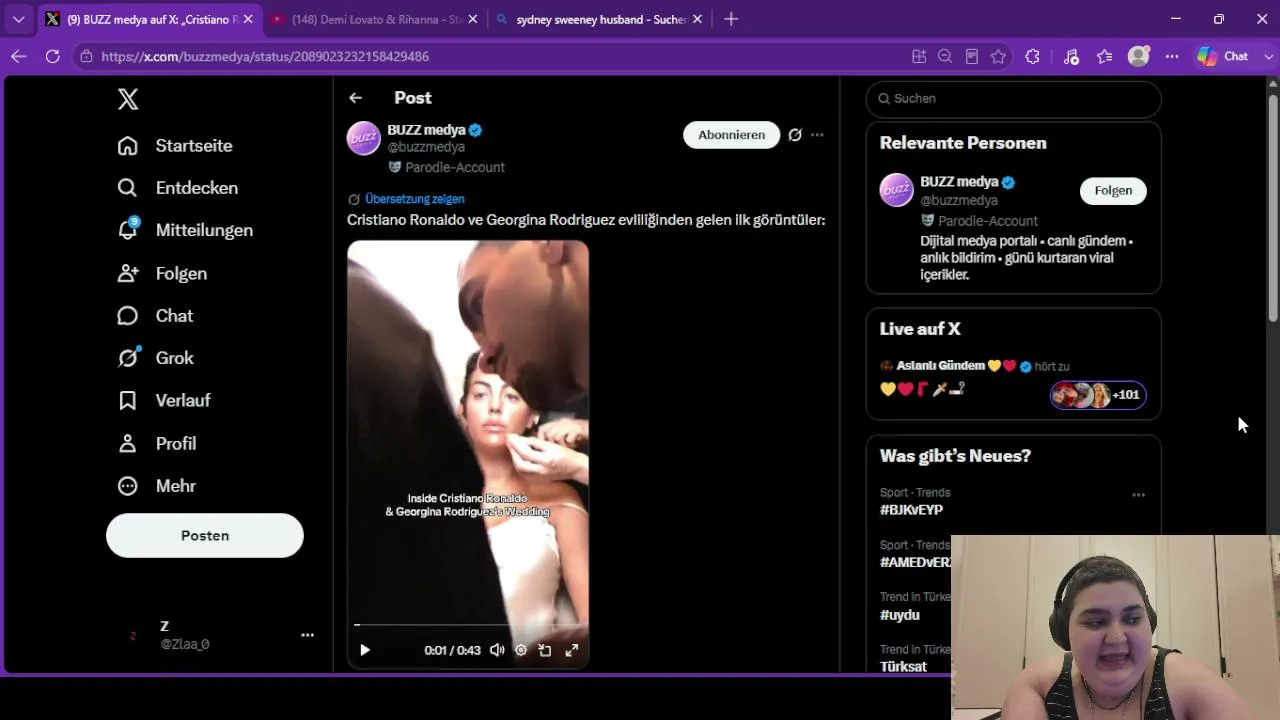
Task: Open the Copilot Chat button
Action: coord(1223,57)
